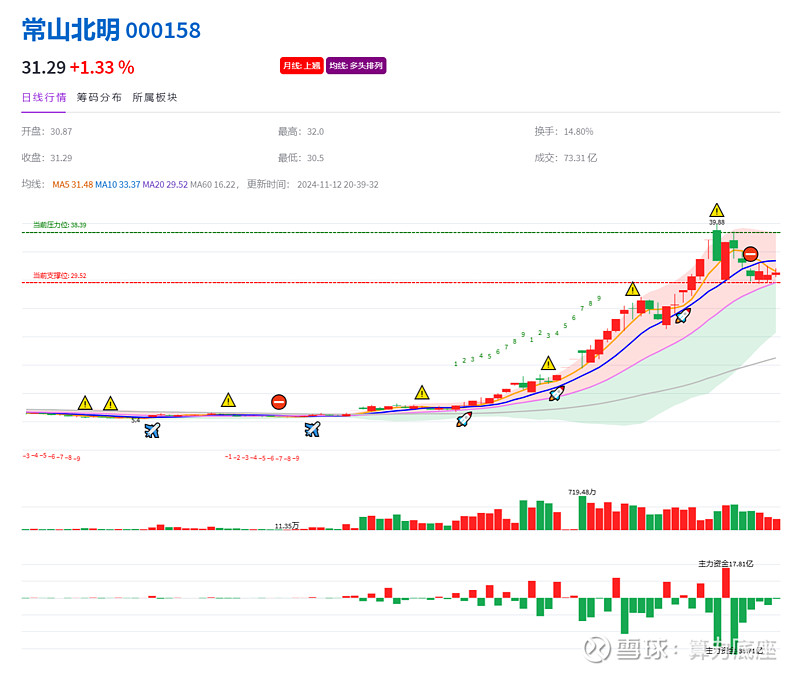The image size is (800, 674).
Task: Click the tallest red main-capital bar under 17.81亿
Action: [x=726, y=583]
